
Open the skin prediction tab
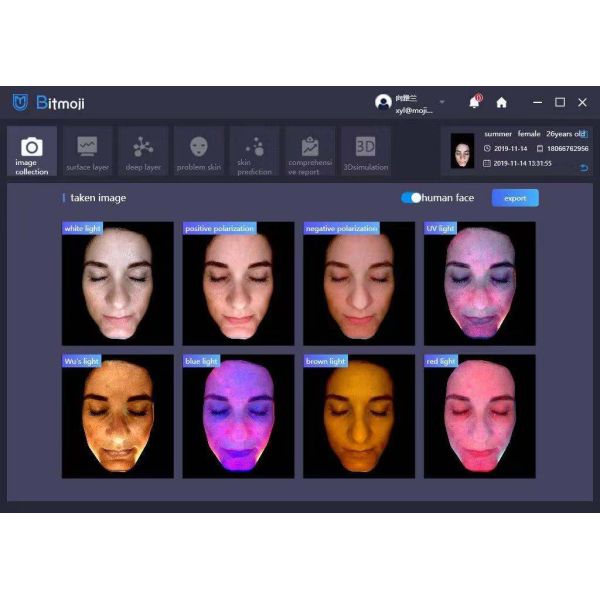255,152
